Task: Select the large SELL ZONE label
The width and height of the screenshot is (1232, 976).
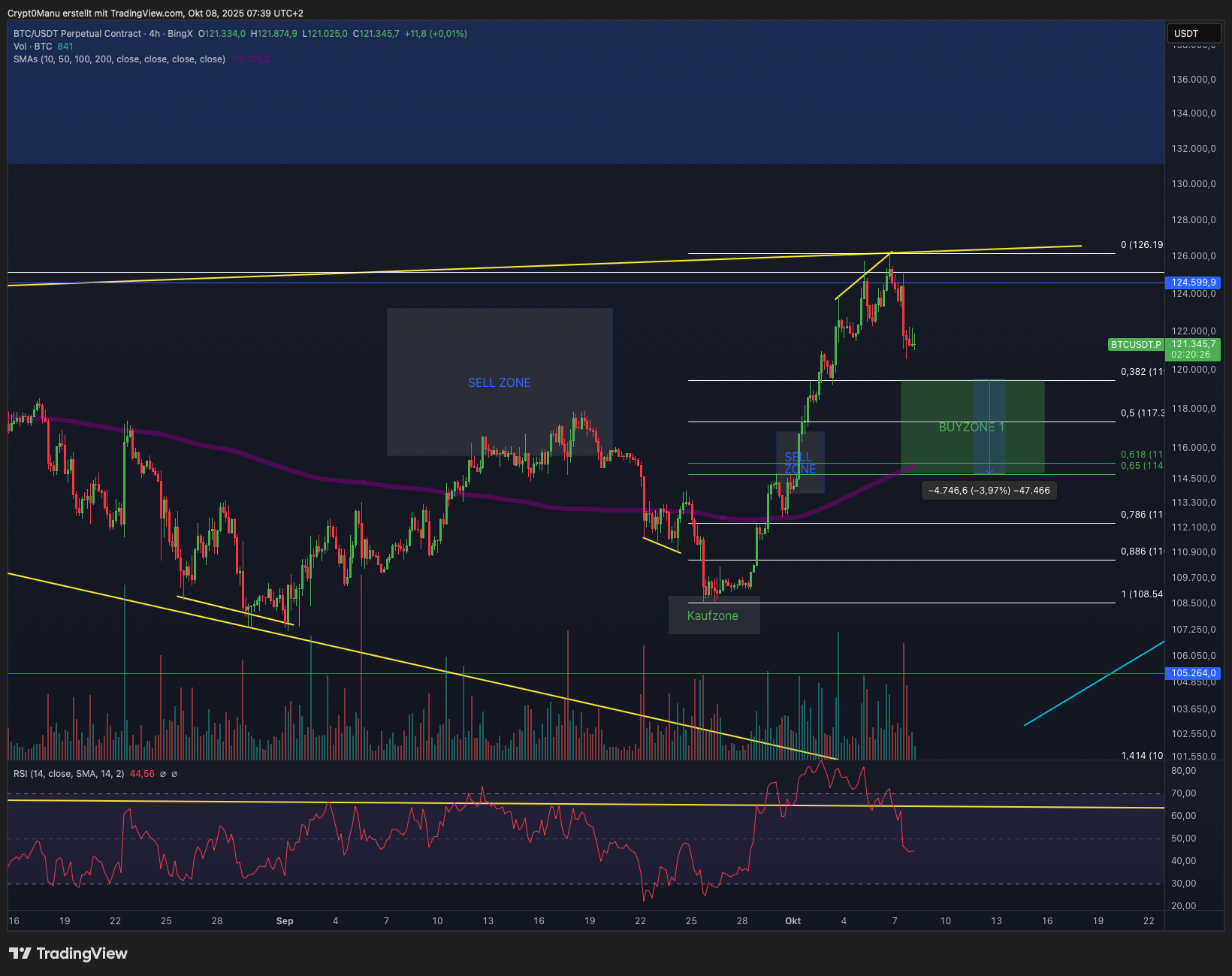Action: [499, 383]
